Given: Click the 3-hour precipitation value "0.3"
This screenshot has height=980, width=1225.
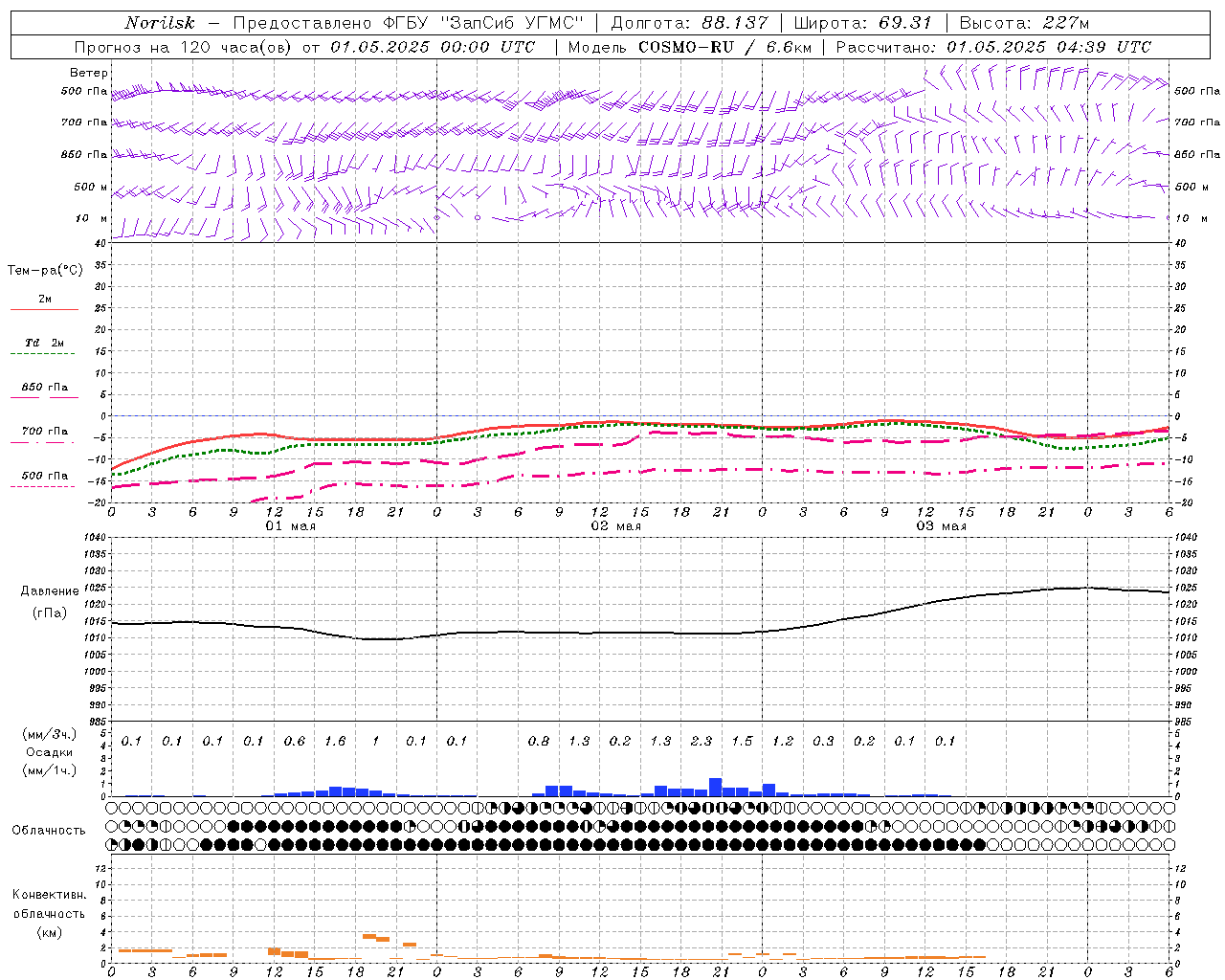Looking at the screenshot, I should point(823,741).
